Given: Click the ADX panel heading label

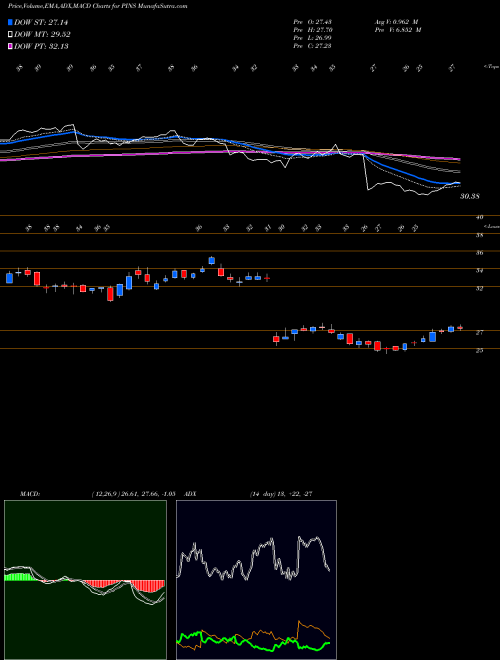Looking at the screenshot, I should click(189, 494).
